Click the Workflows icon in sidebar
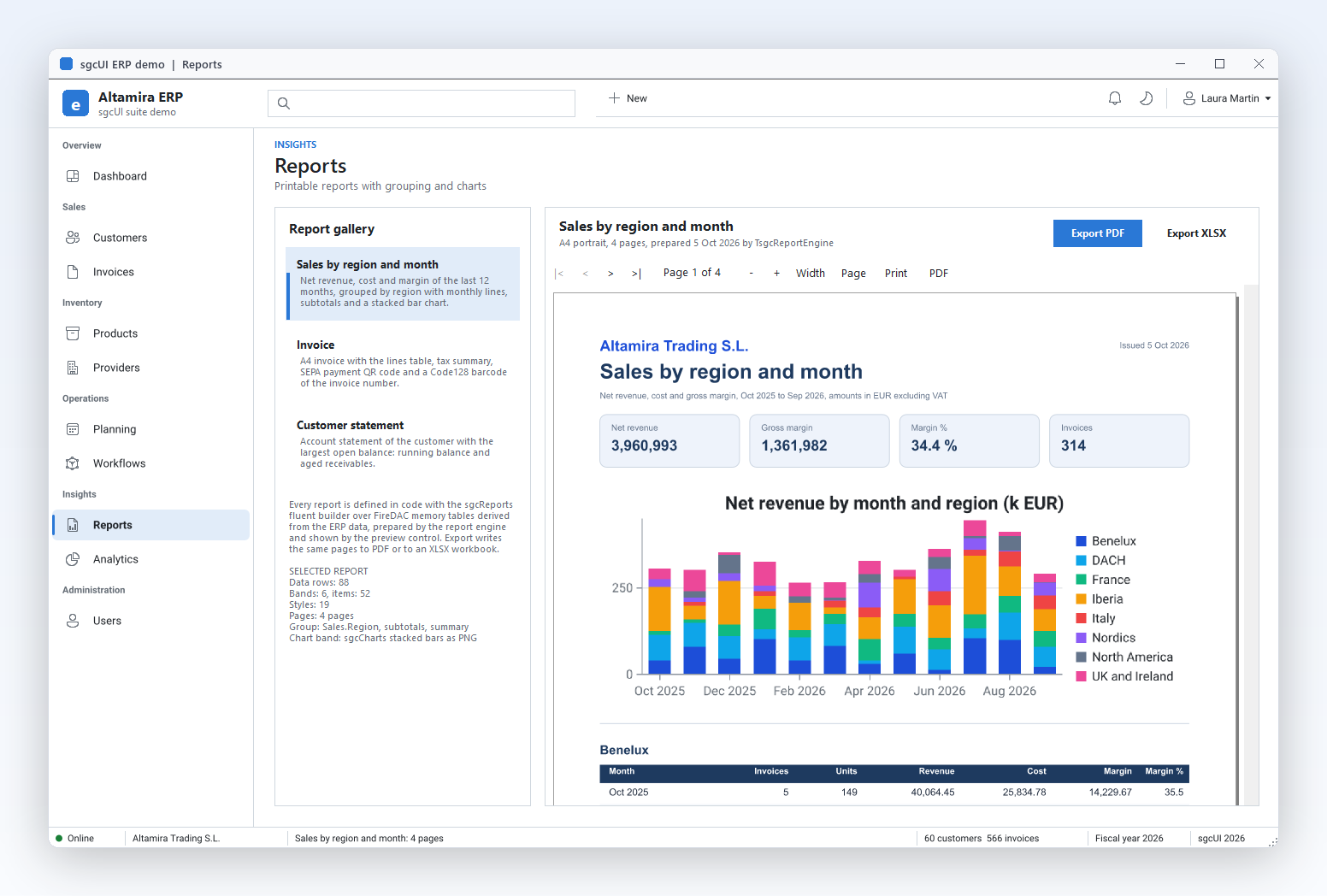Image resolution: width=1327 pixels, height=896 pixels. [x=73, y=463]
